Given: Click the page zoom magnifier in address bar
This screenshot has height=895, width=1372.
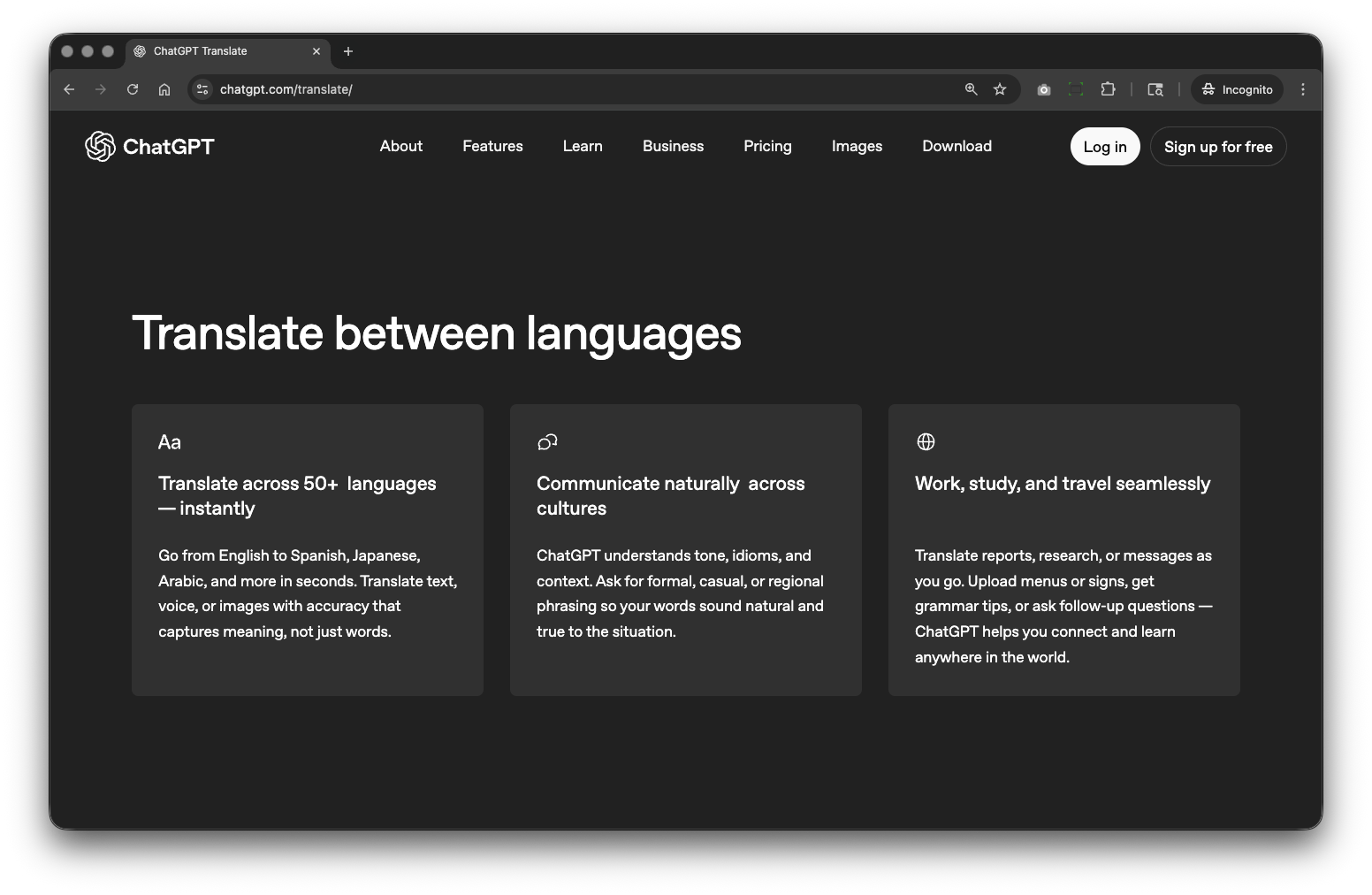Looking at the screenshot, I should tap(970, 89).
